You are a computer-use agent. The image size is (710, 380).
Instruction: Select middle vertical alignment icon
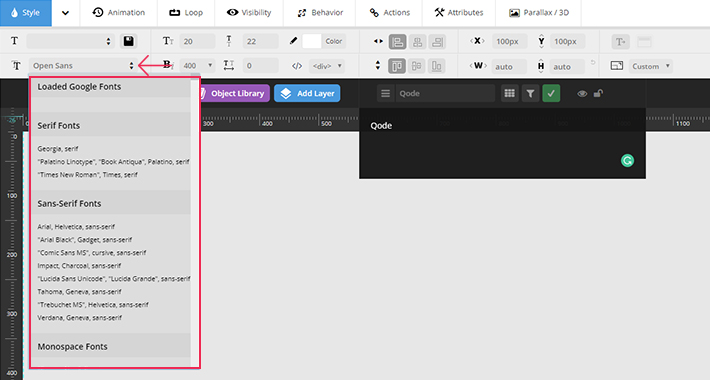(417, 66)
